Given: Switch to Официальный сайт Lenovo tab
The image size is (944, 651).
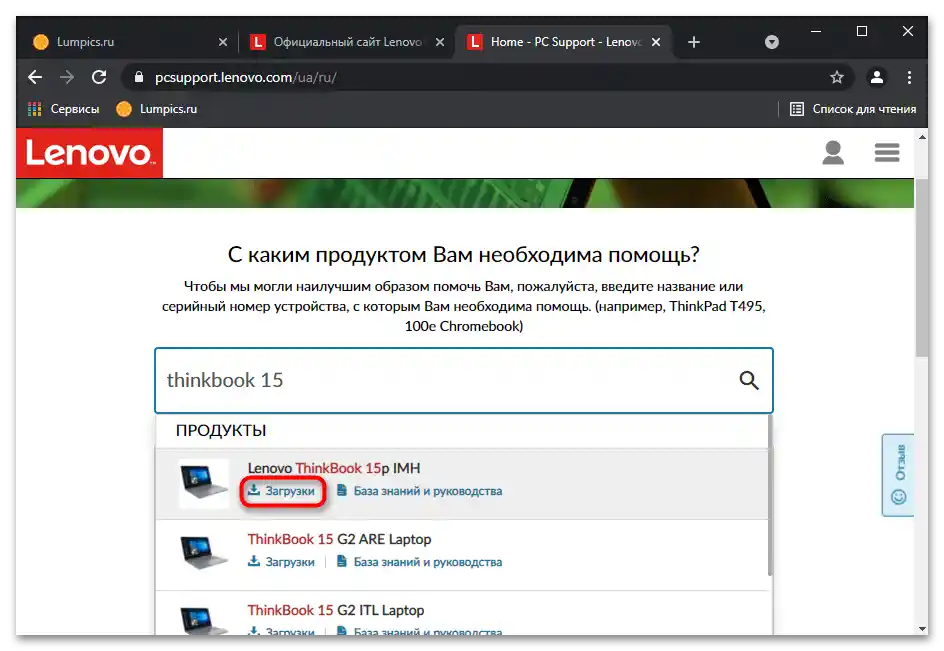Looking at the screenshot, I should 346,42.
